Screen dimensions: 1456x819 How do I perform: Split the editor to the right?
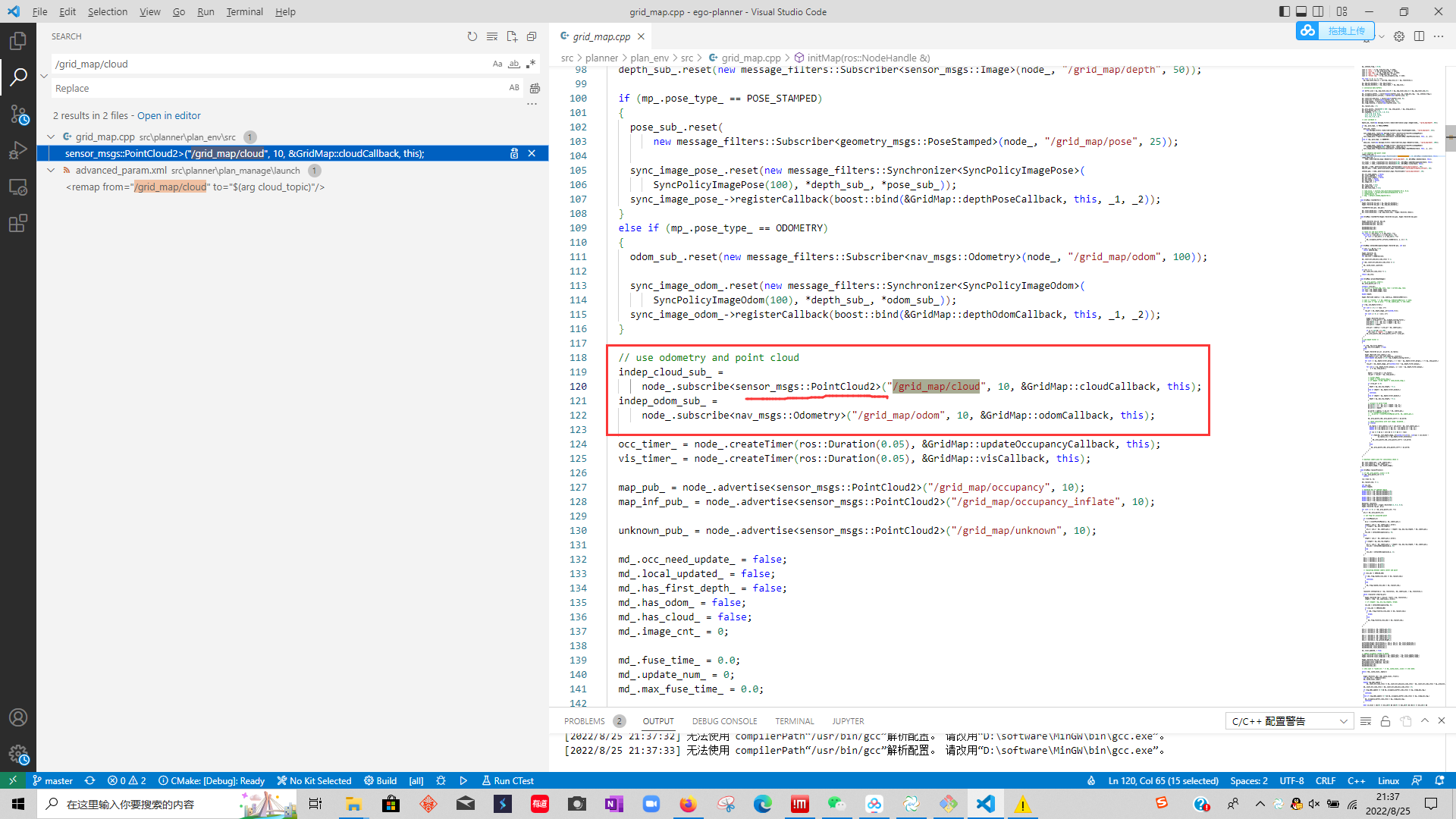1419,36
